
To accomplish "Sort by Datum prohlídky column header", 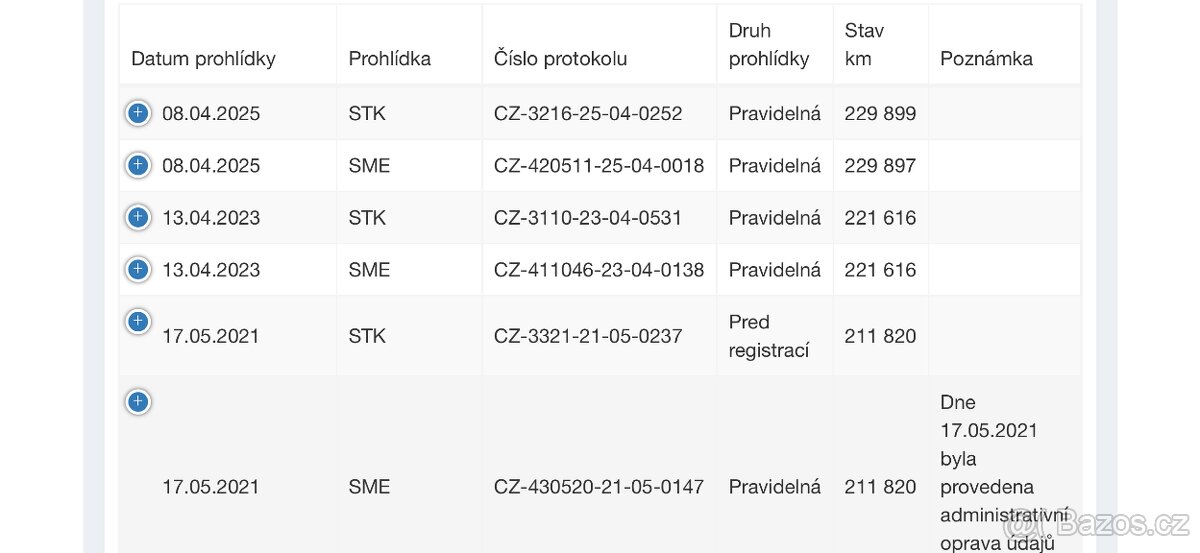I will tap(203, 58).
